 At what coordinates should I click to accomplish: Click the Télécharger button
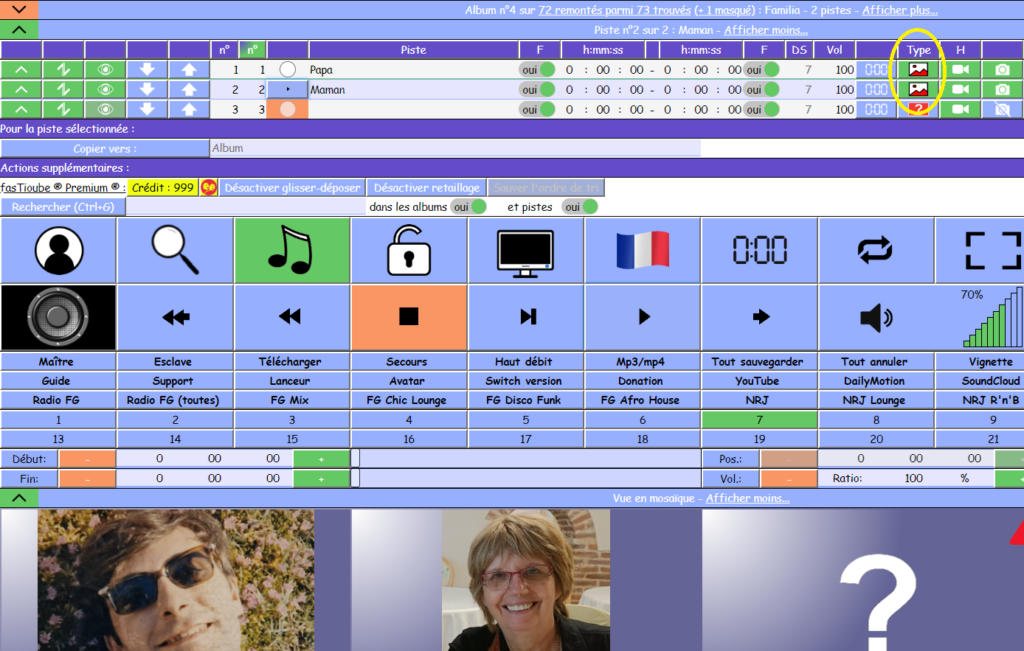[x=292, y=362]
